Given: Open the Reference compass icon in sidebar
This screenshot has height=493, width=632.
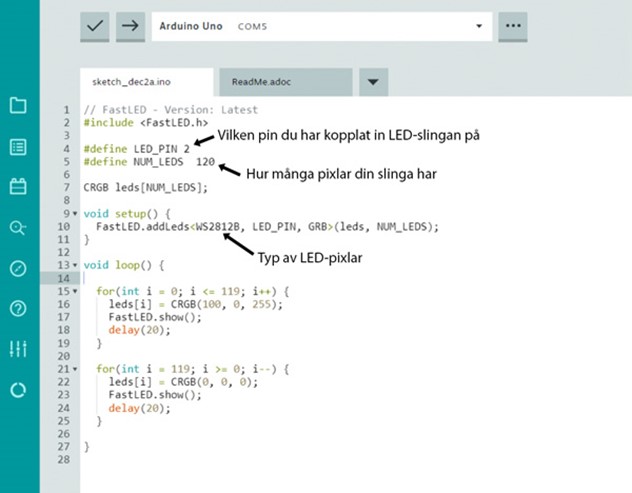Looking at the screenshot, I should (18, 268).
